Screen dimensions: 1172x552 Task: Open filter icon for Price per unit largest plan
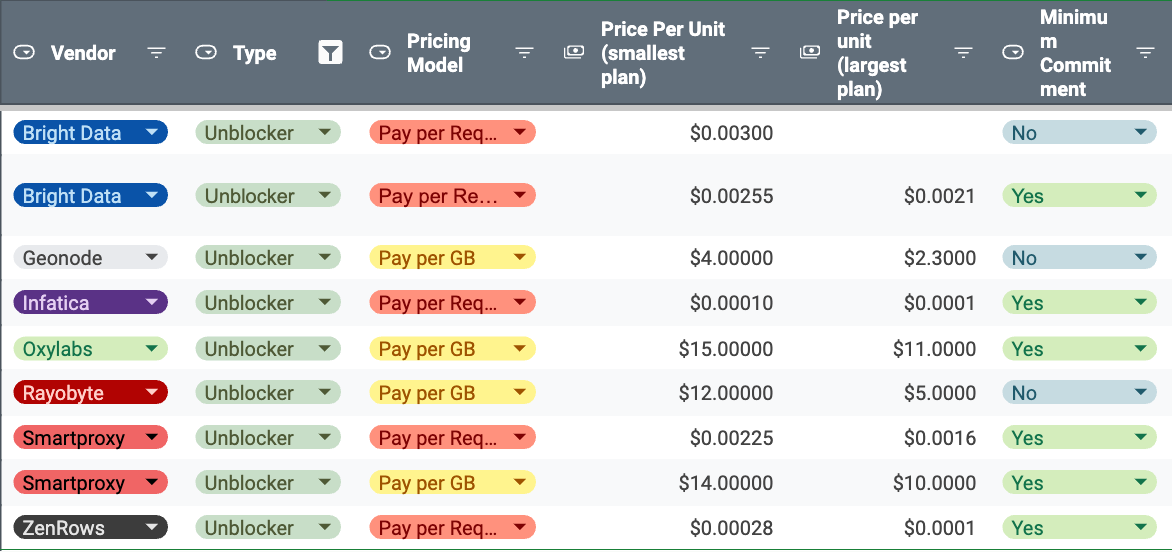tap(964, 53)
